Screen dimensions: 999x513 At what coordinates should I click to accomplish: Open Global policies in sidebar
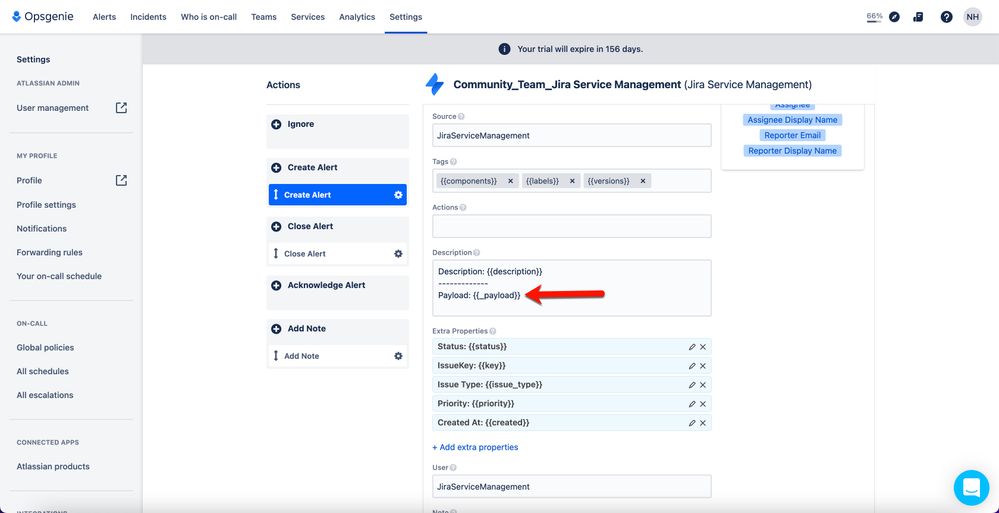click(45, 347)
